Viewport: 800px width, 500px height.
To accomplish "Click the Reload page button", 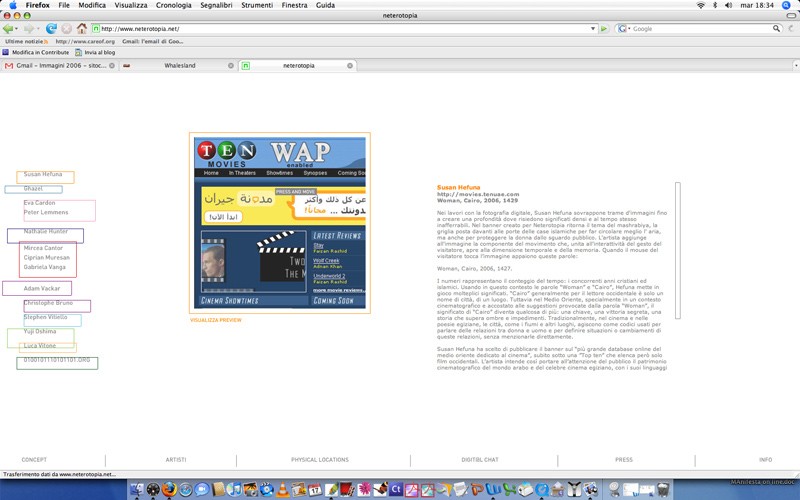I will point(51,29).
